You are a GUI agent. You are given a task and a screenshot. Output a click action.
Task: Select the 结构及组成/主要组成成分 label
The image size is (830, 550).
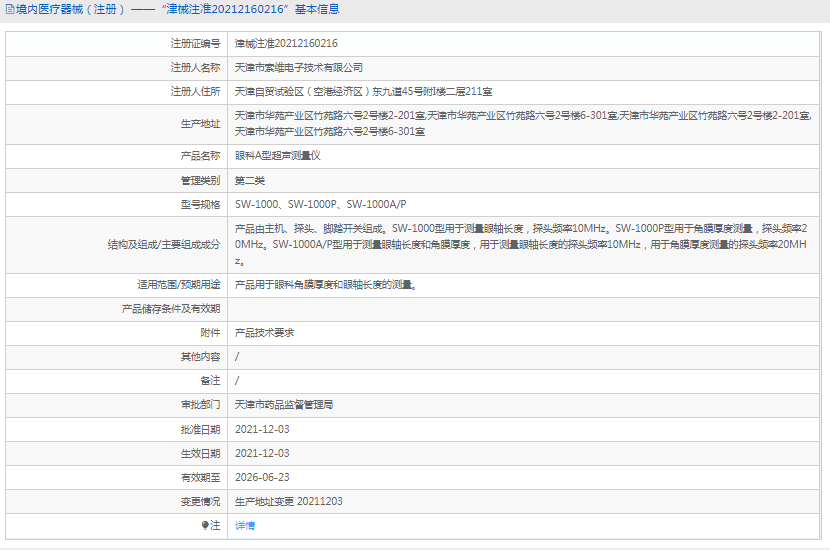(x=164, y=245)
